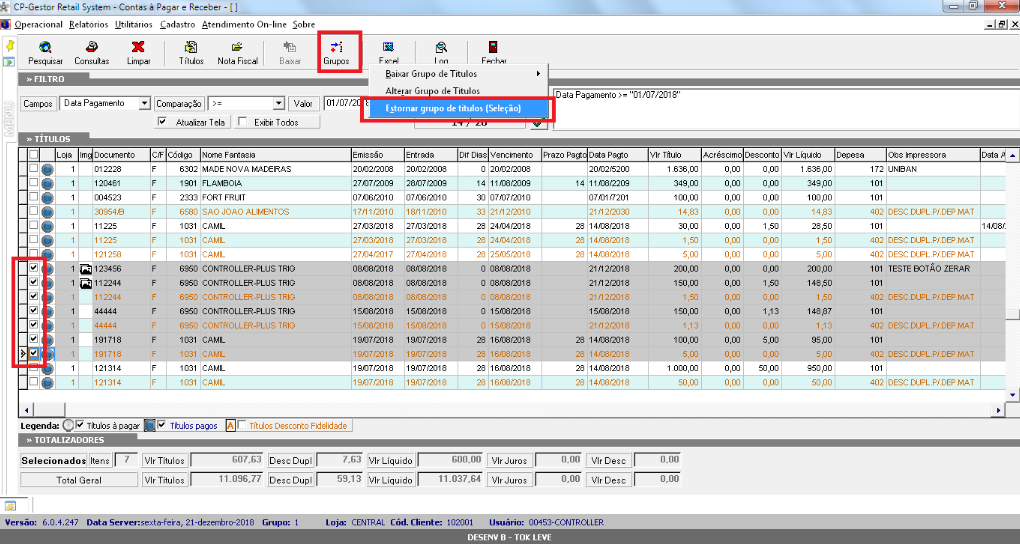Click the Campos button
This screenshot has width=1020, height=544.
[x=38, y=103]
